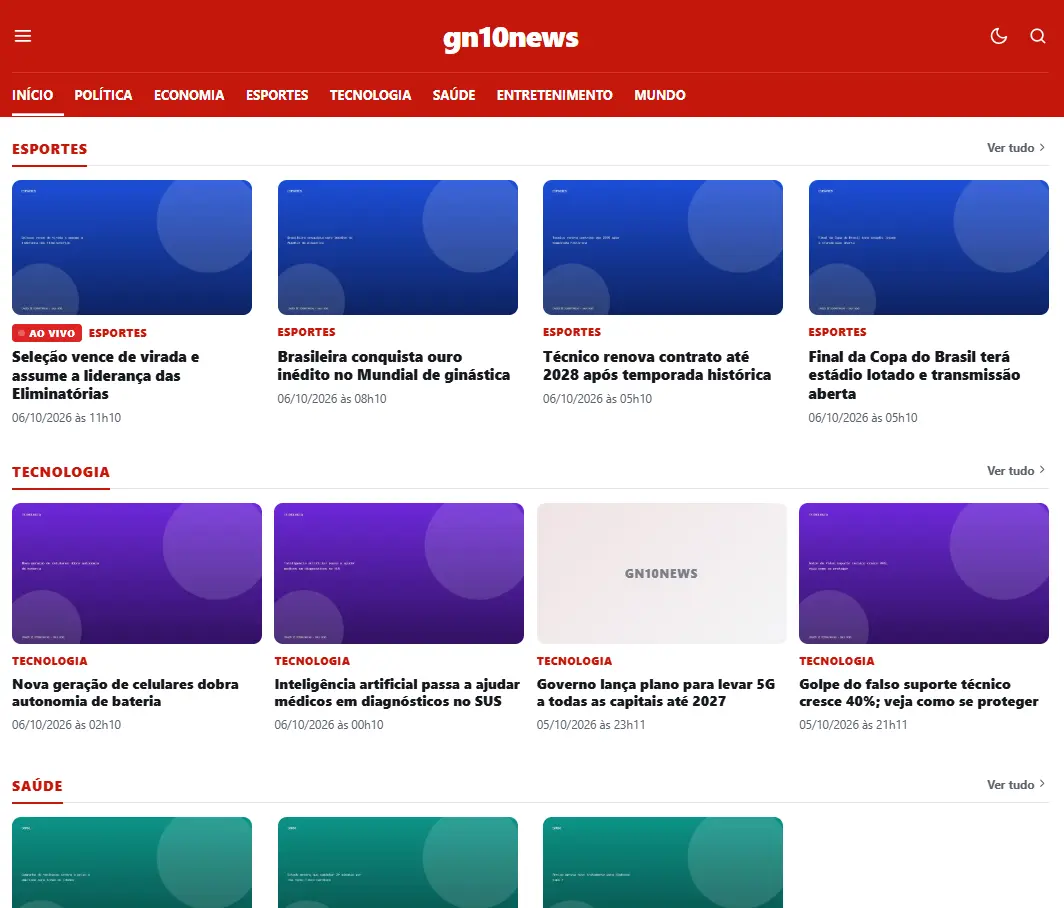Screen dimensions: 1064x908
Task: Click the first Saúde article thumbnail
Action: pos(132,863)
